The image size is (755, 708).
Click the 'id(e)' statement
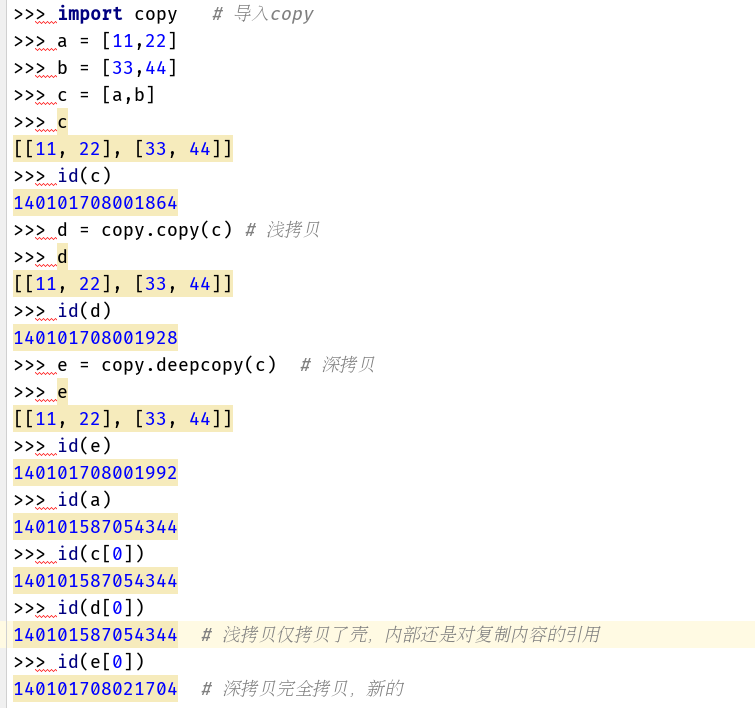click(x=84, y=446)
